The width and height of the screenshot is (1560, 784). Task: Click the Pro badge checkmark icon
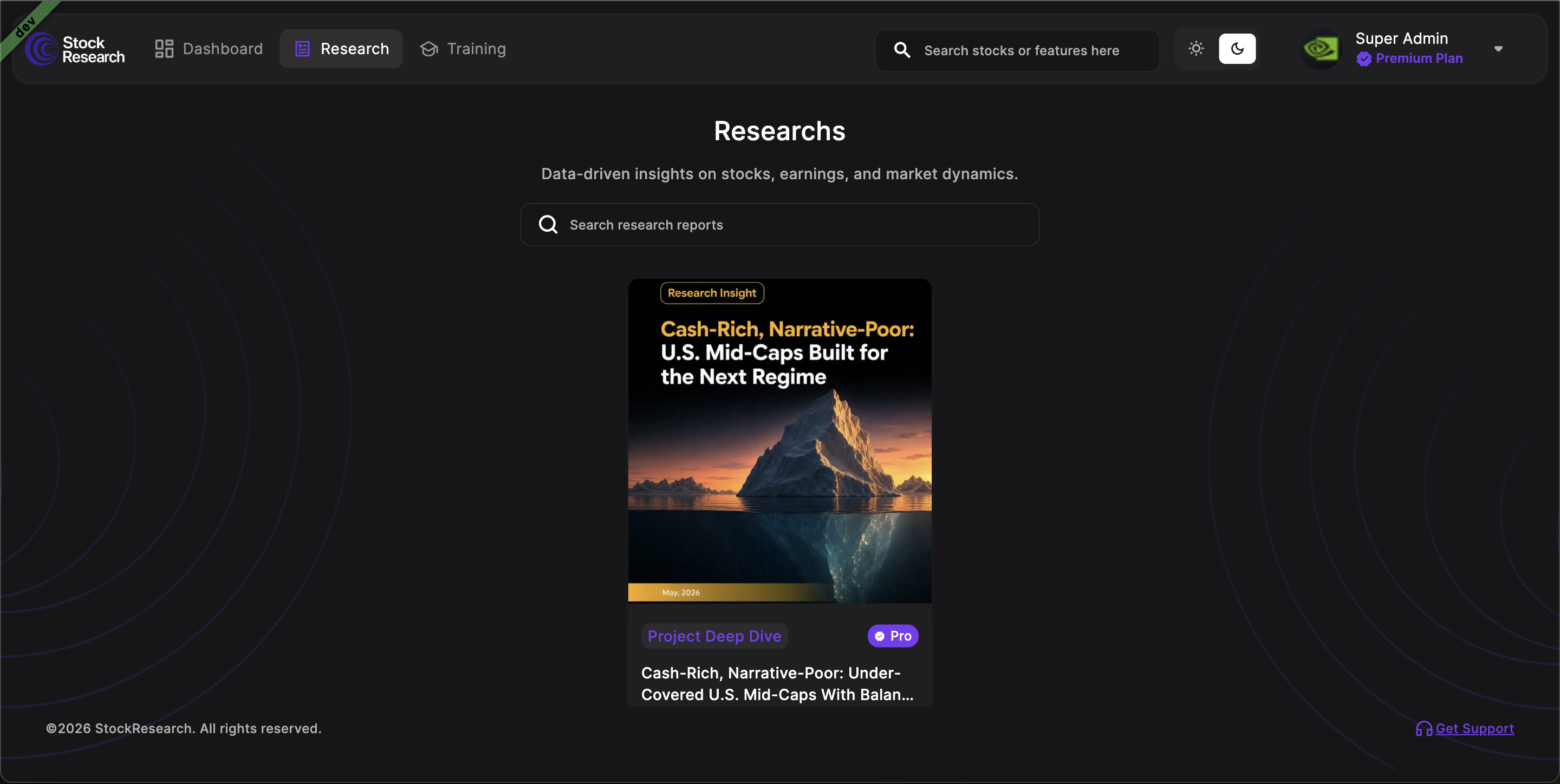click(880, 636)
